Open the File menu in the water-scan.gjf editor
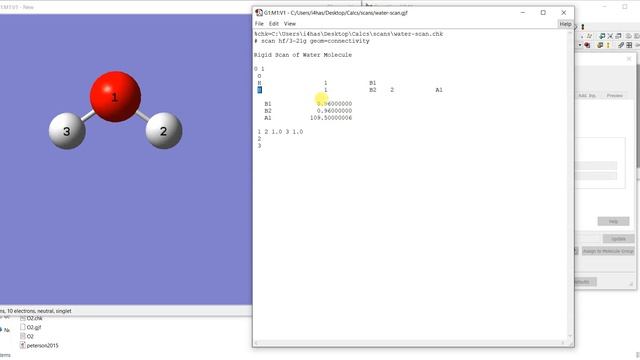The image size is (640, 360). click(259, 24)
